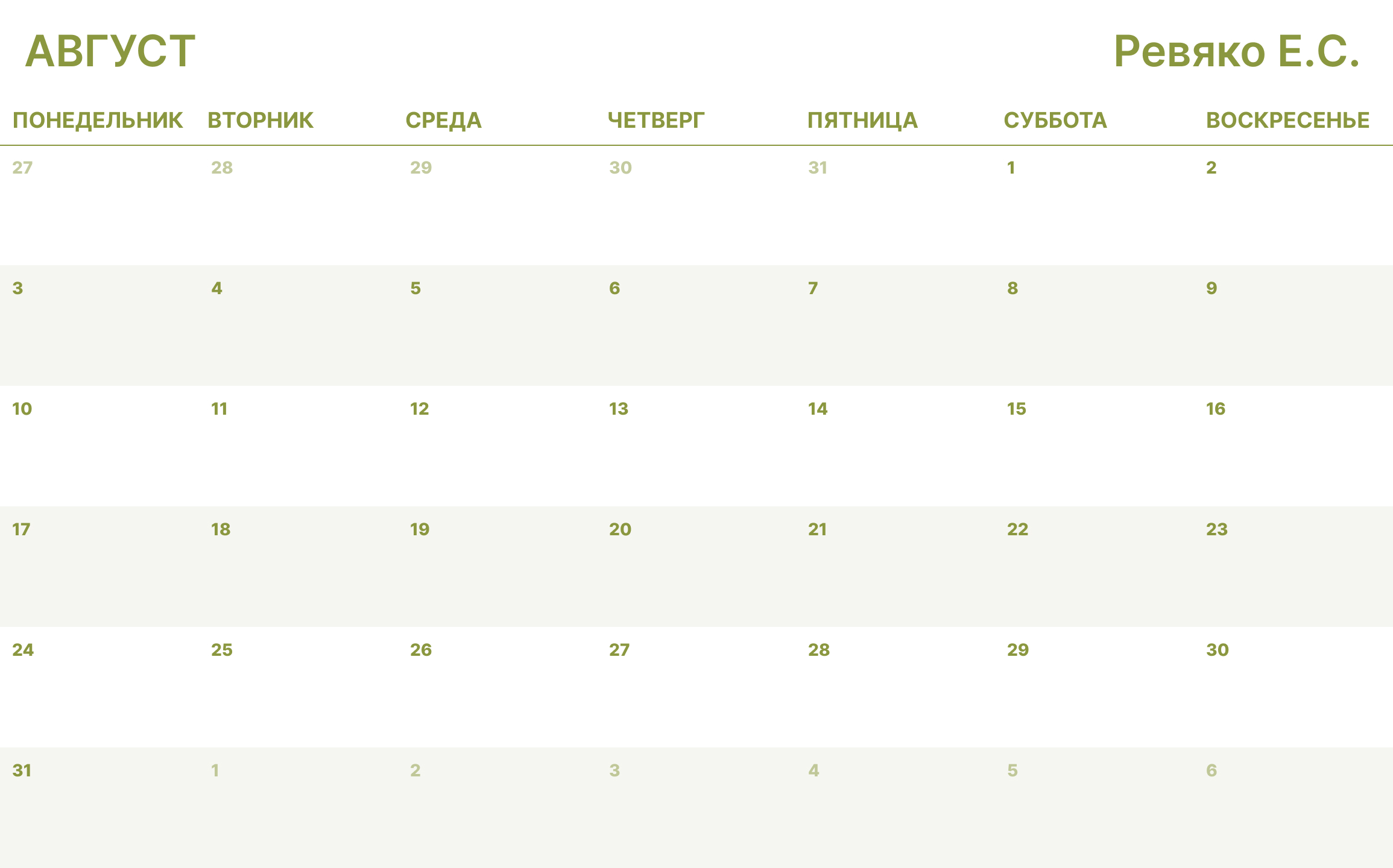Image resolution: width=1393 pixels, height=868 pixels.
Task: Click the ЧЕТВЕРГ column header
Action: point(656,121)
